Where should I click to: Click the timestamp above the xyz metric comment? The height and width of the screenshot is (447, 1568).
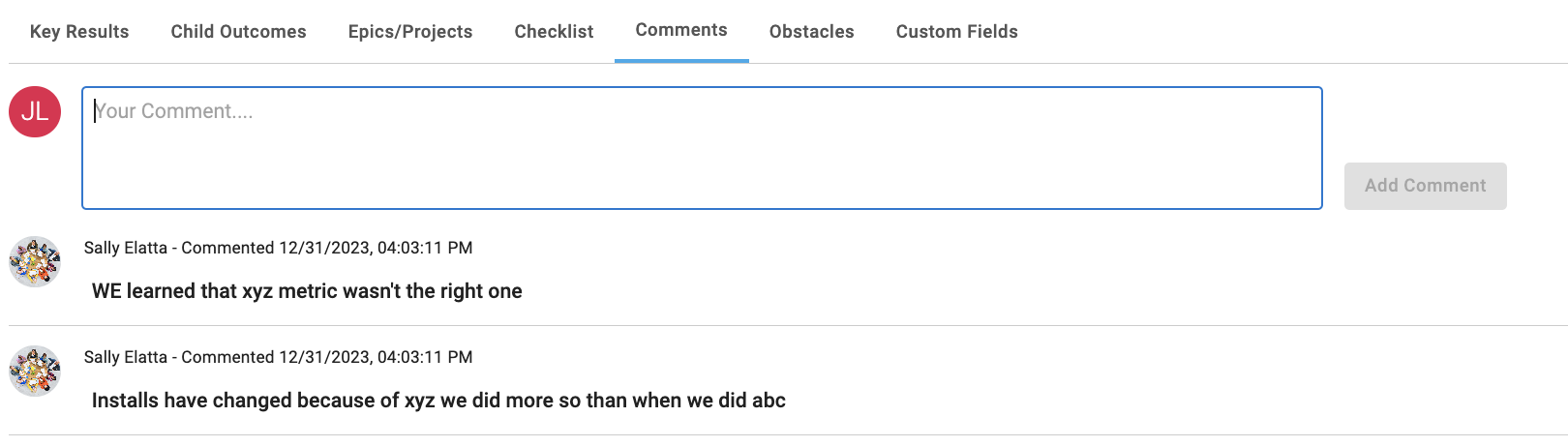pyautogui.click(x=376, y=248)
